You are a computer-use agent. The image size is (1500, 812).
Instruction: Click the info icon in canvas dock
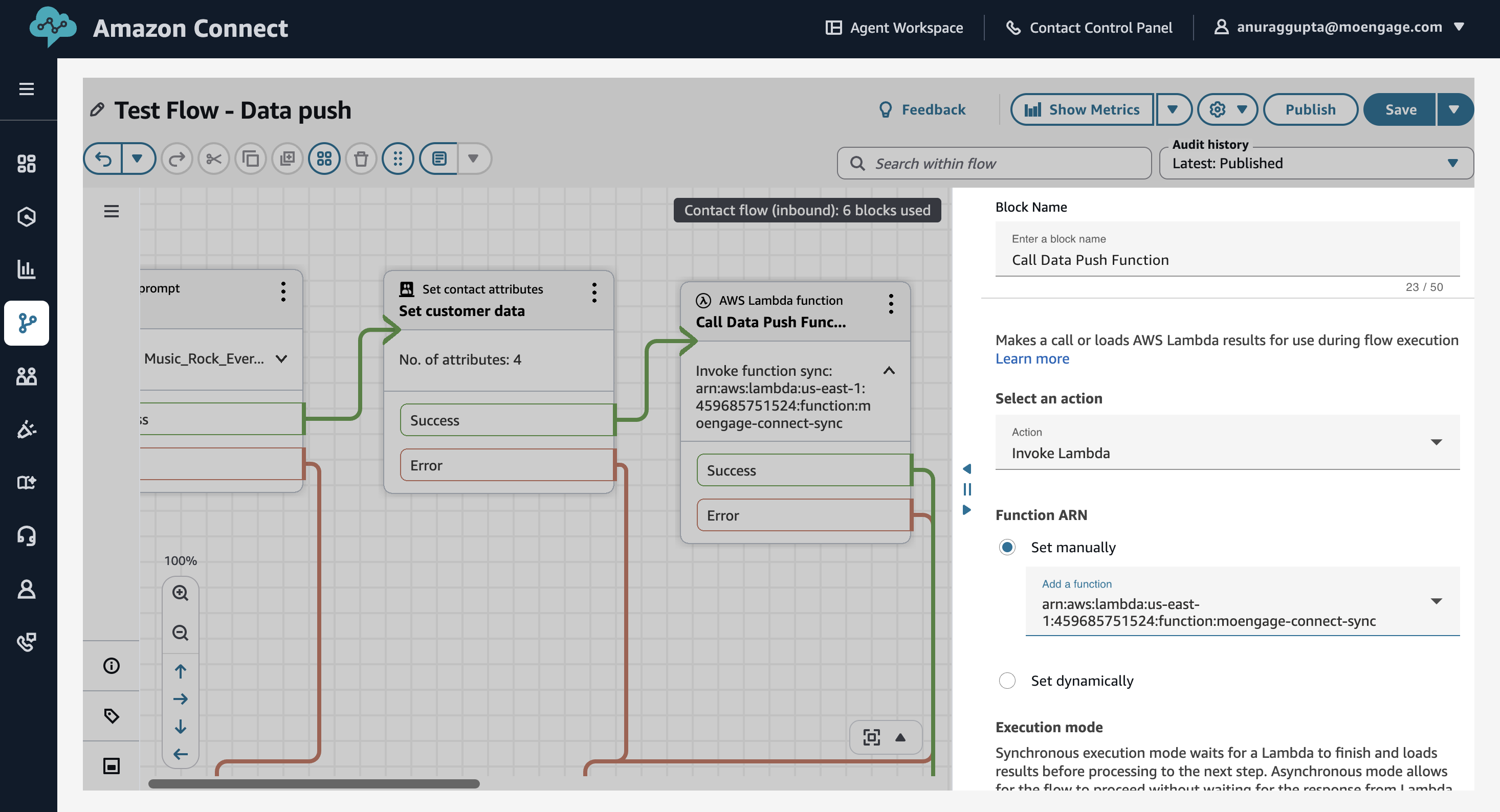(x=111, y=666)
